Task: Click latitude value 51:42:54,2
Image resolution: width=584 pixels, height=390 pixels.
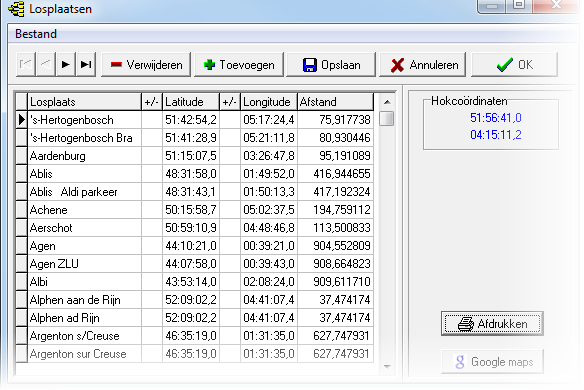Action: point(191,120)
